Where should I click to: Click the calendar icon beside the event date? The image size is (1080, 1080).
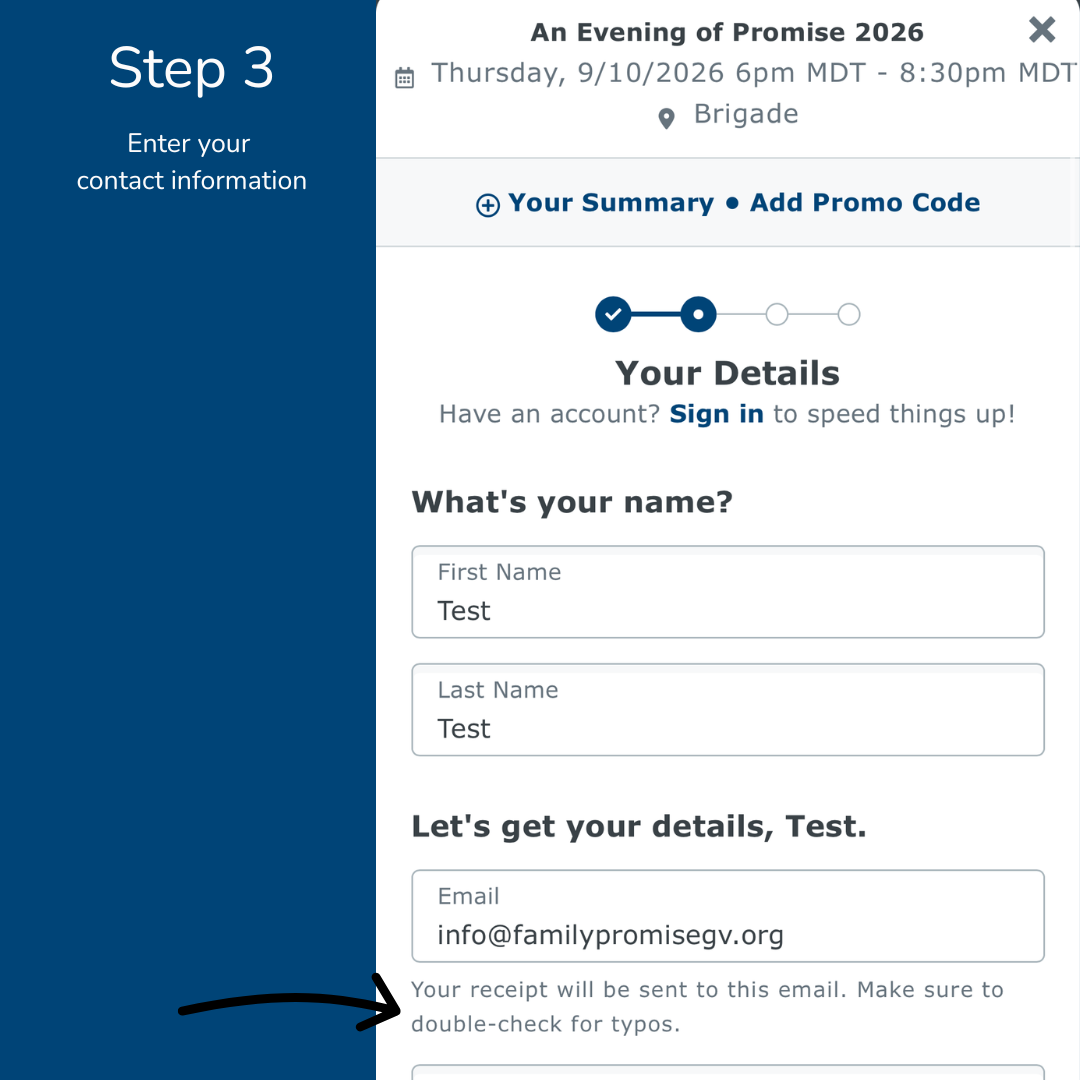[x=404, y=78]
